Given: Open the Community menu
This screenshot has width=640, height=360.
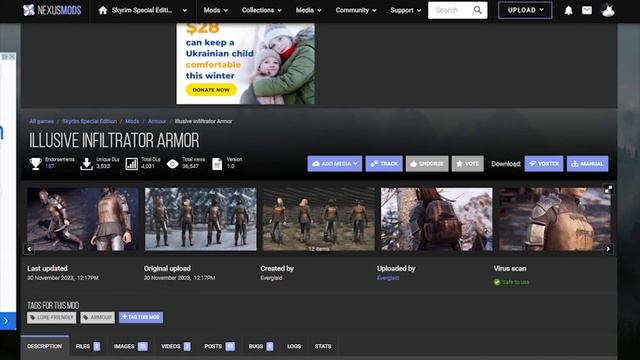Looking at the screenshot, I should [356, 10].
